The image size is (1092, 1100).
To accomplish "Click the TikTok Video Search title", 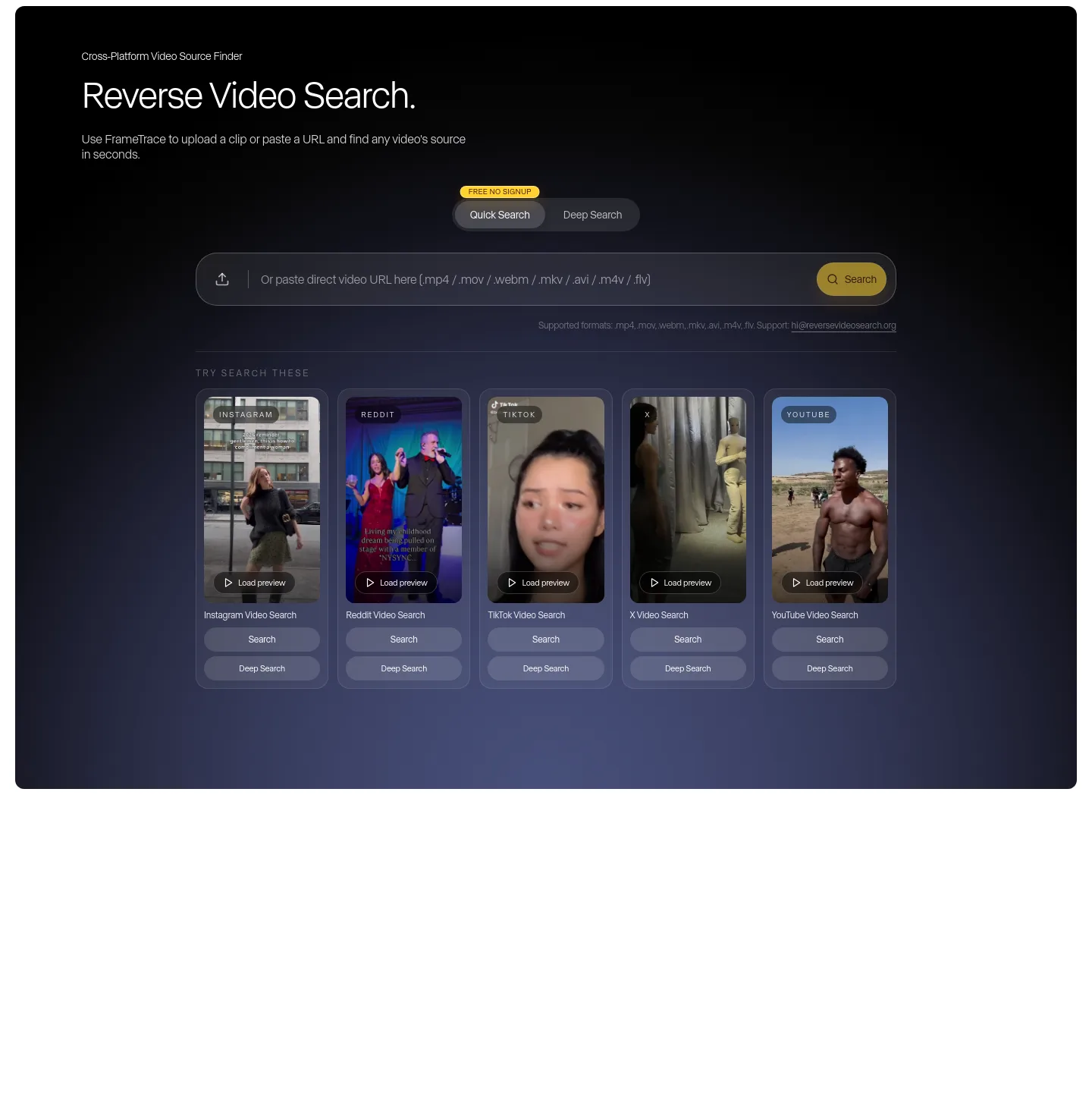I will pos(526,615).
